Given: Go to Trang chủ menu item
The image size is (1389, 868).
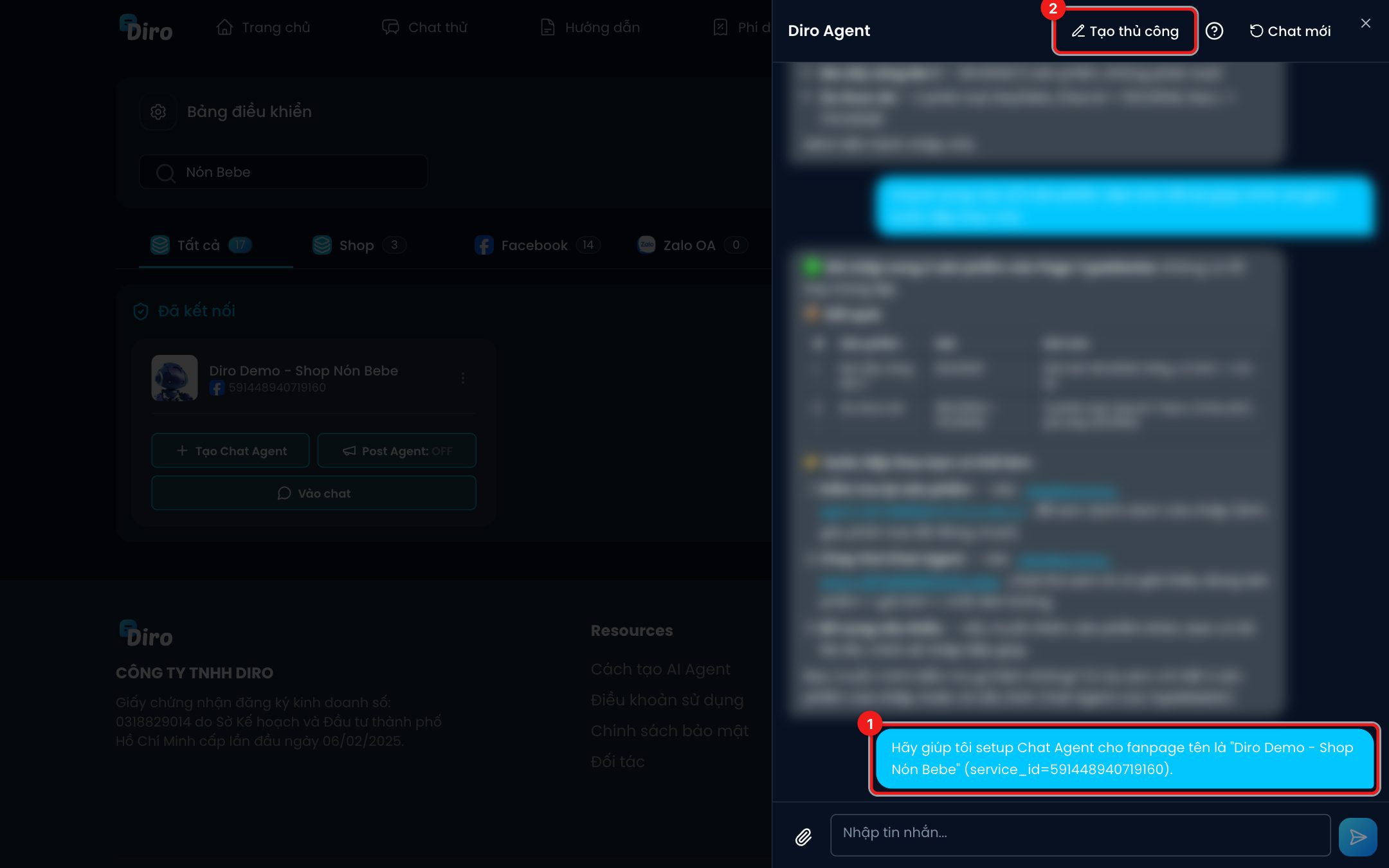Looking at the screenshot, I should (263, 28).
